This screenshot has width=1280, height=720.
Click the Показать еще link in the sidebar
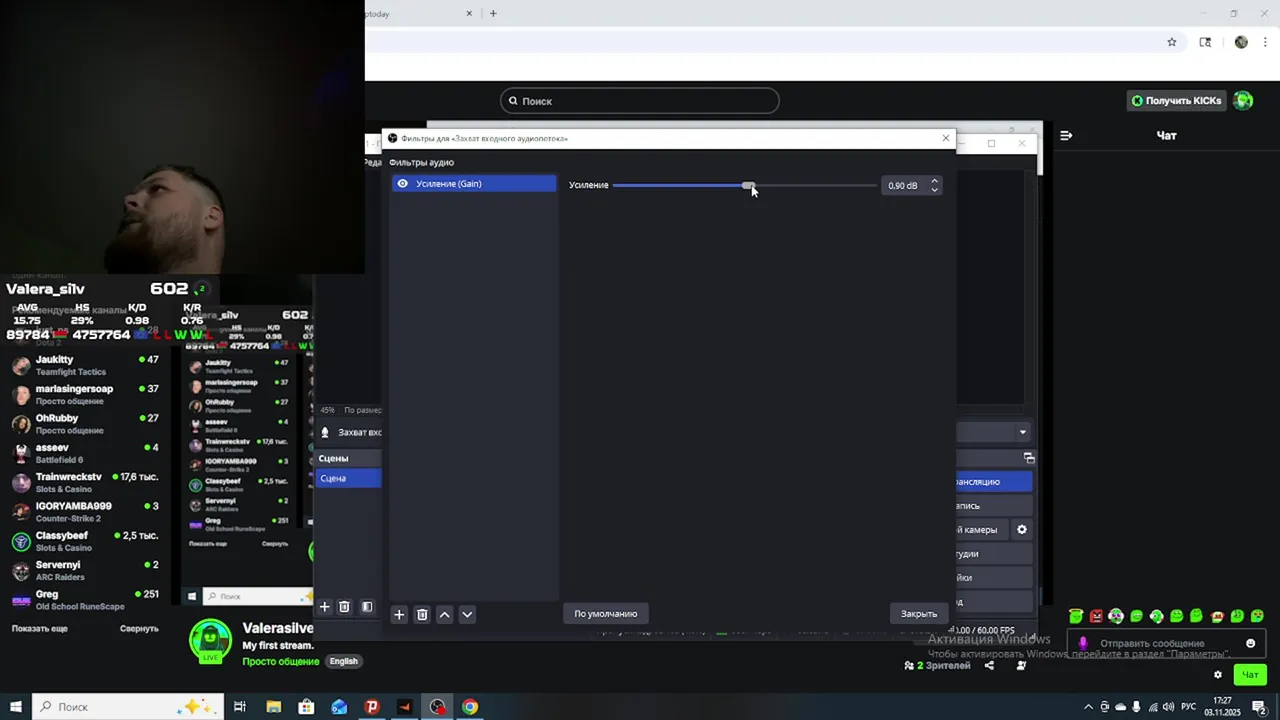40,629
